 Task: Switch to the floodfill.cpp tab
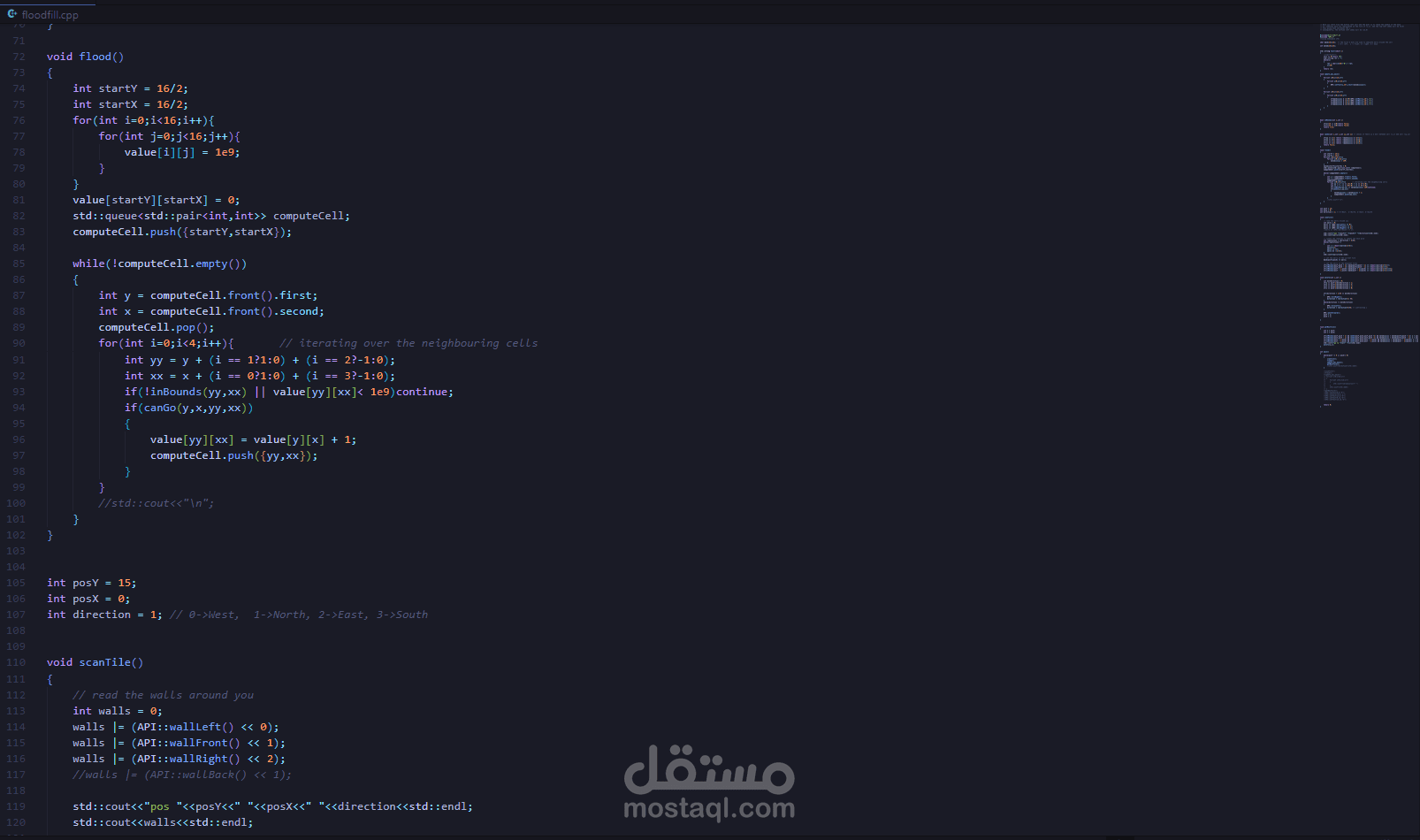(x=48, y=14)
